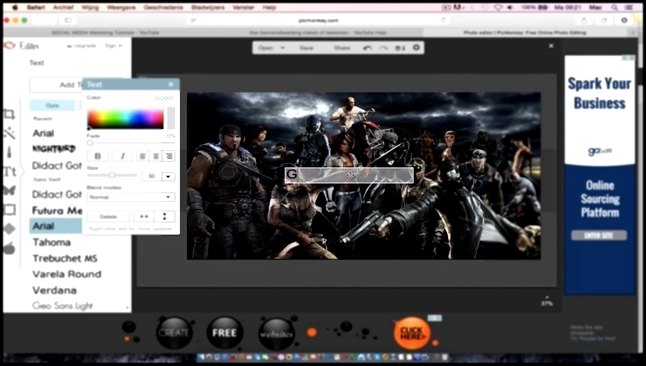Click Share in the editor toolbar

click(342, 48)
